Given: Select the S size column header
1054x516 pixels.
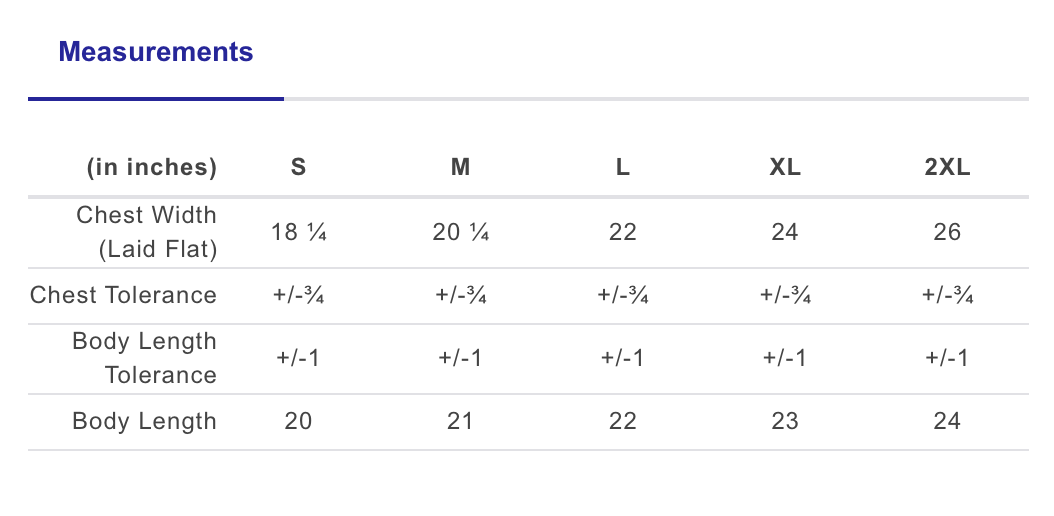Looking at the screenshot, I should point(298,168).
